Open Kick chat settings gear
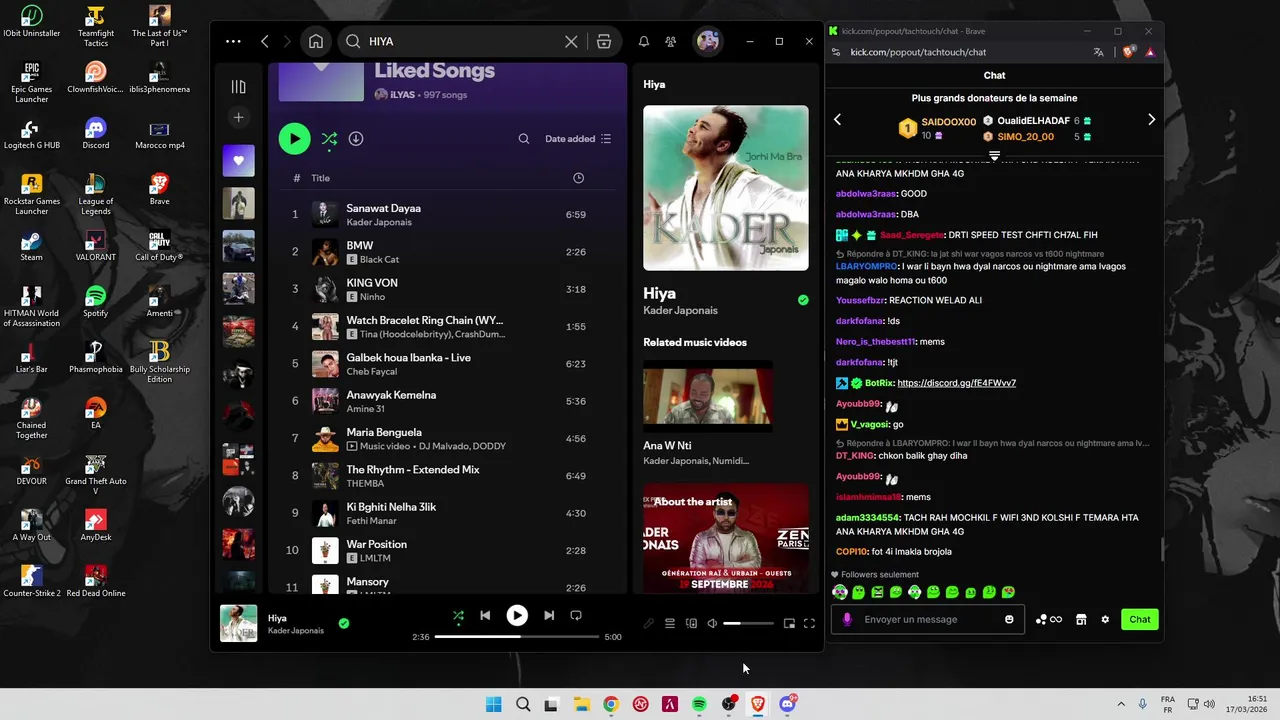 pyautogui.click(x=1105, y=620)
